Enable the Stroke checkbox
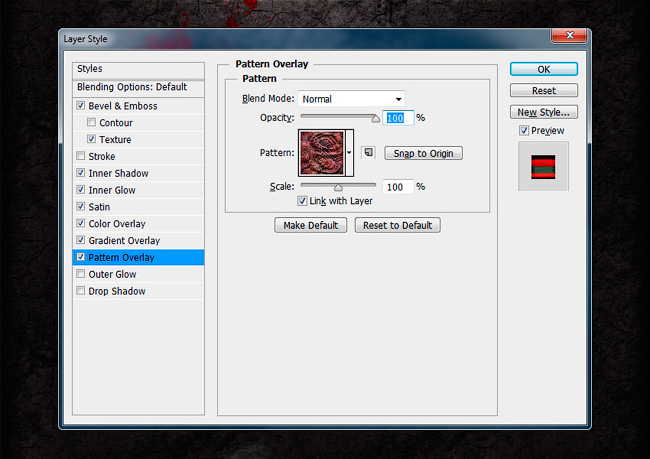 pos(81,156)
